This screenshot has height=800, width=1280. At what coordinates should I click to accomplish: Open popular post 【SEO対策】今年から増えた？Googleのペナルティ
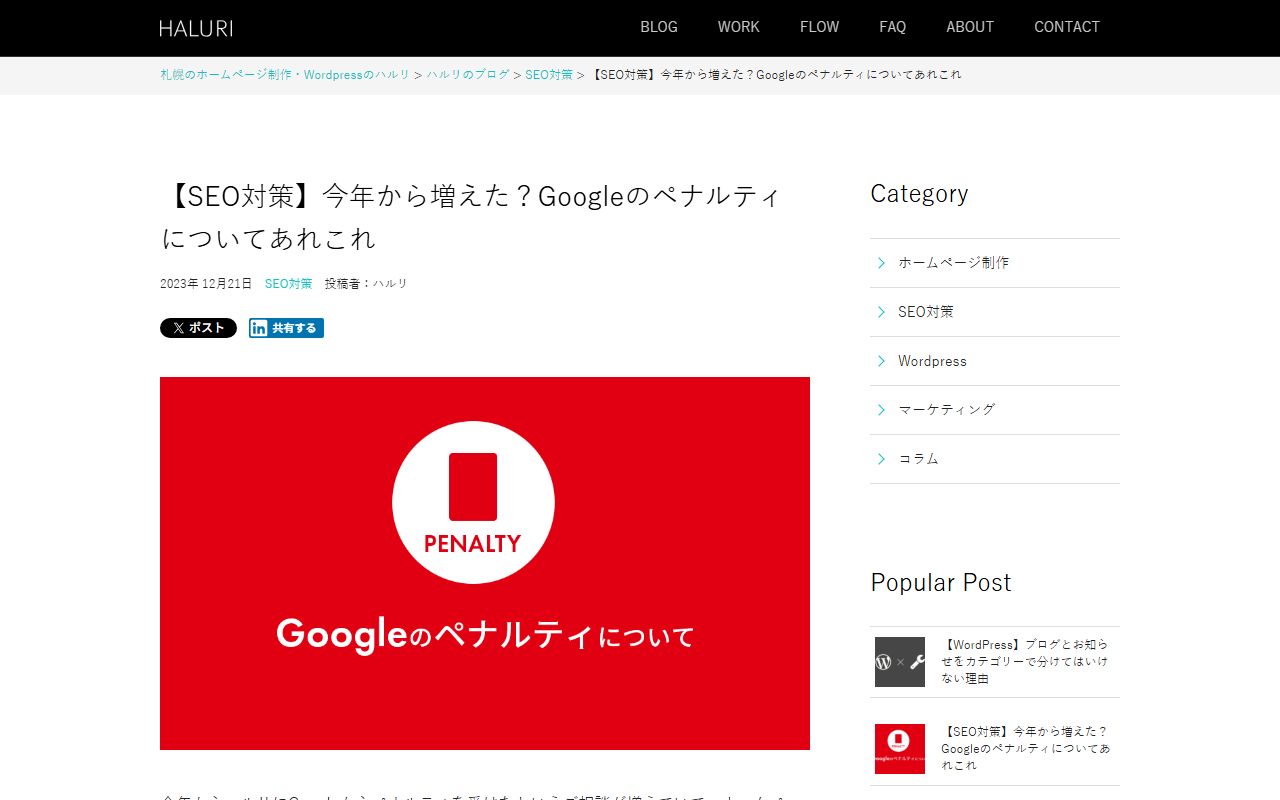[x=1025, y=749]
